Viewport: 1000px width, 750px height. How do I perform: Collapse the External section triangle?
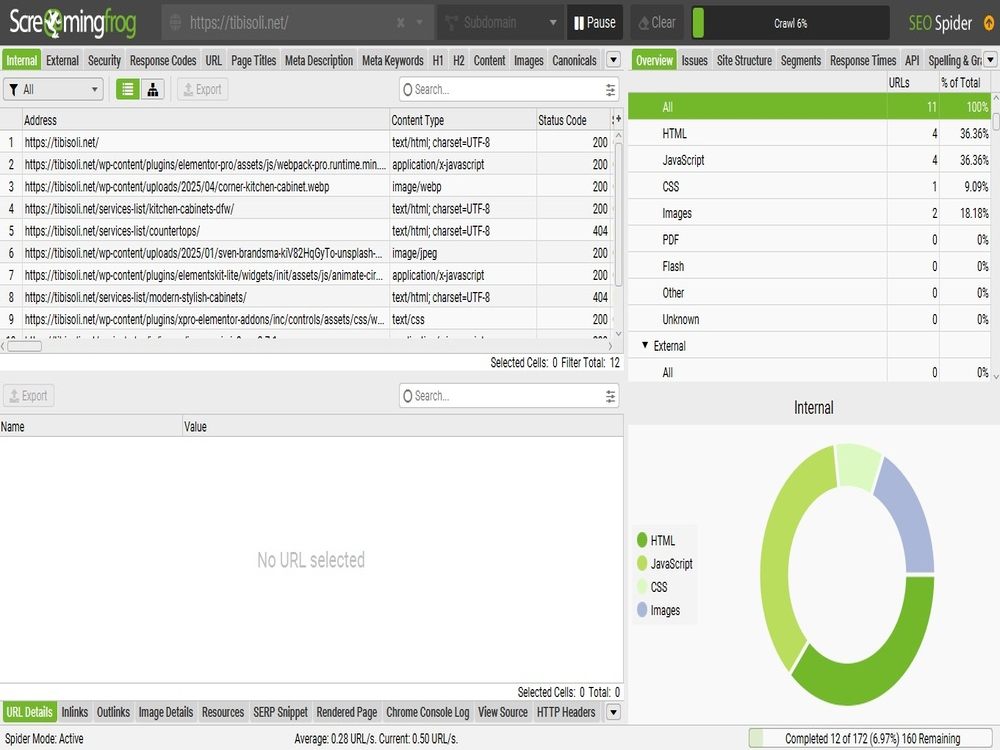pyautogui.click(x=645, y=345)
